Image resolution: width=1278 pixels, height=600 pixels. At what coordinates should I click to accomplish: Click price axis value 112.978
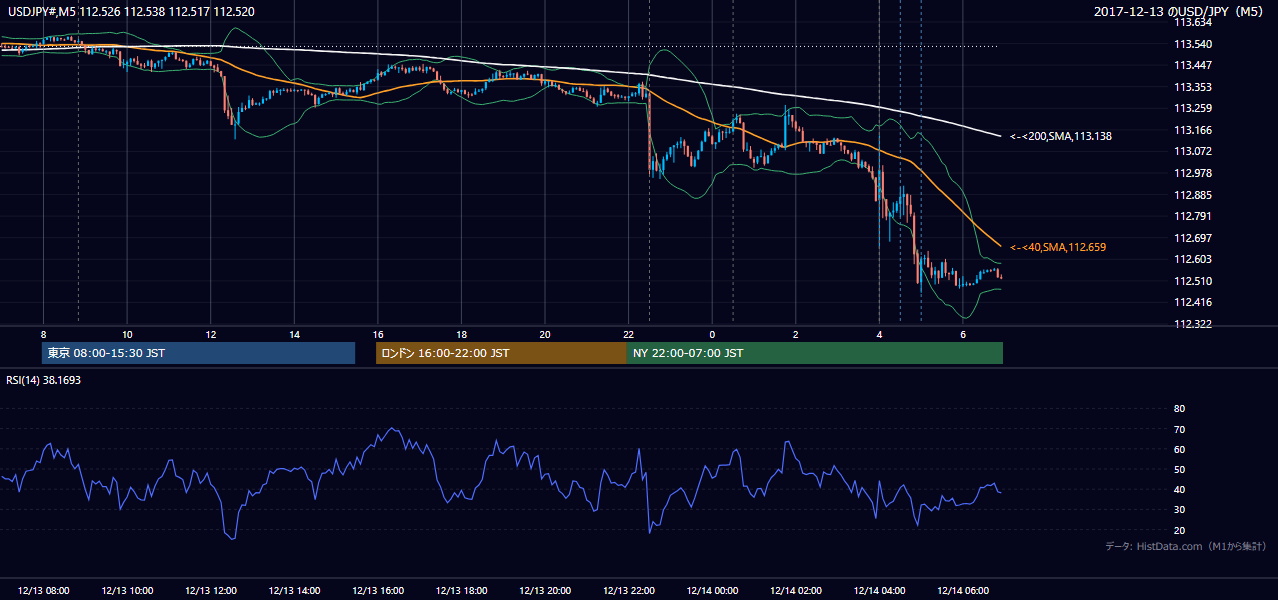point(1191,172)
